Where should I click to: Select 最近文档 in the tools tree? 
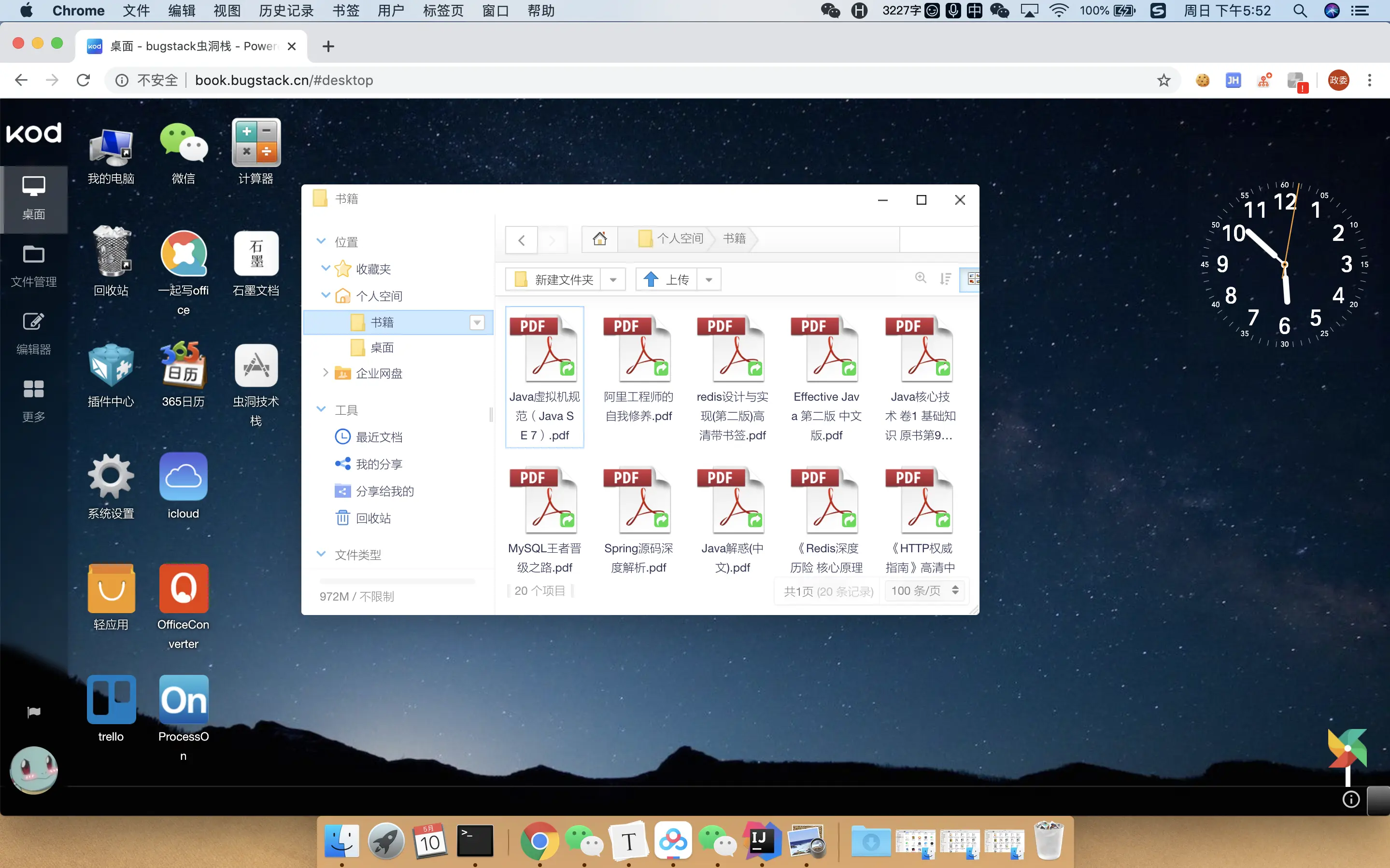point(379,437)
